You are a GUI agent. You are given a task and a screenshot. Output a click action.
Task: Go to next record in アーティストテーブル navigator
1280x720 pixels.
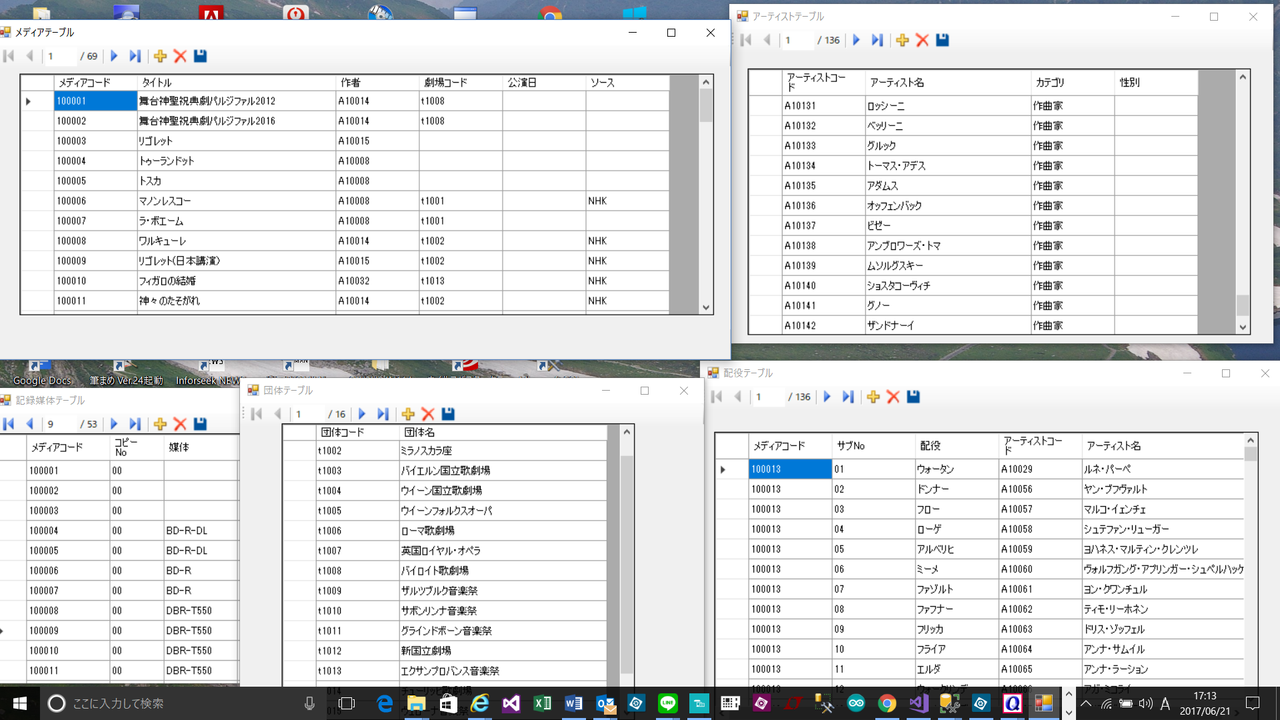coord(856,41)
